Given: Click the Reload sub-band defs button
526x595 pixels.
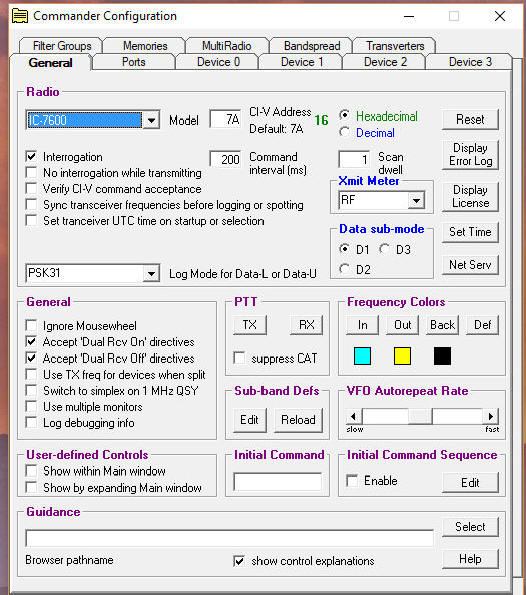Looking at the screenshot, I should [298, 420].
